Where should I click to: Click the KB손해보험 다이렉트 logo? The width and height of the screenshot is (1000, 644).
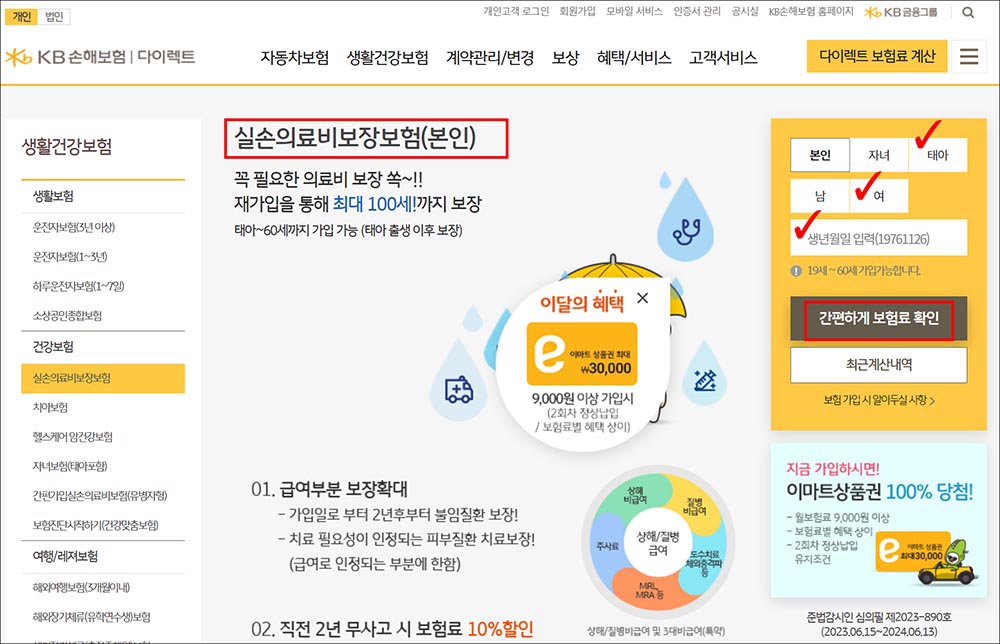pyautogui.click(x=99, y=57)
